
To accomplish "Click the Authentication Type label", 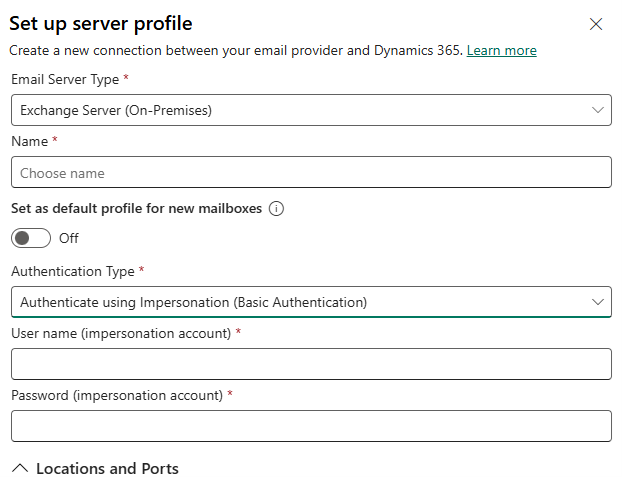I will tap(73, 271).
